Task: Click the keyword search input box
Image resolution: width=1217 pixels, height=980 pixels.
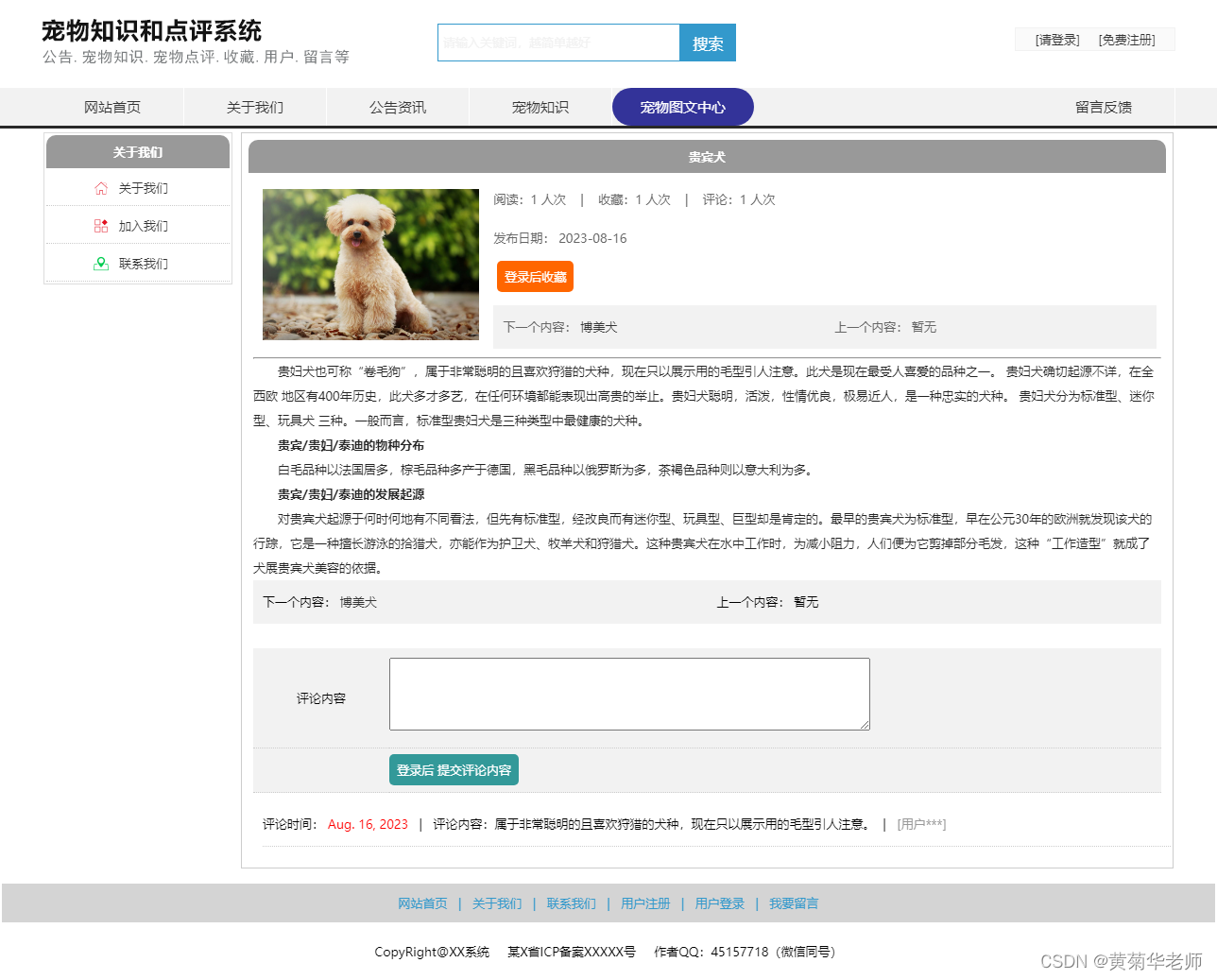Action: pos(557,43)
